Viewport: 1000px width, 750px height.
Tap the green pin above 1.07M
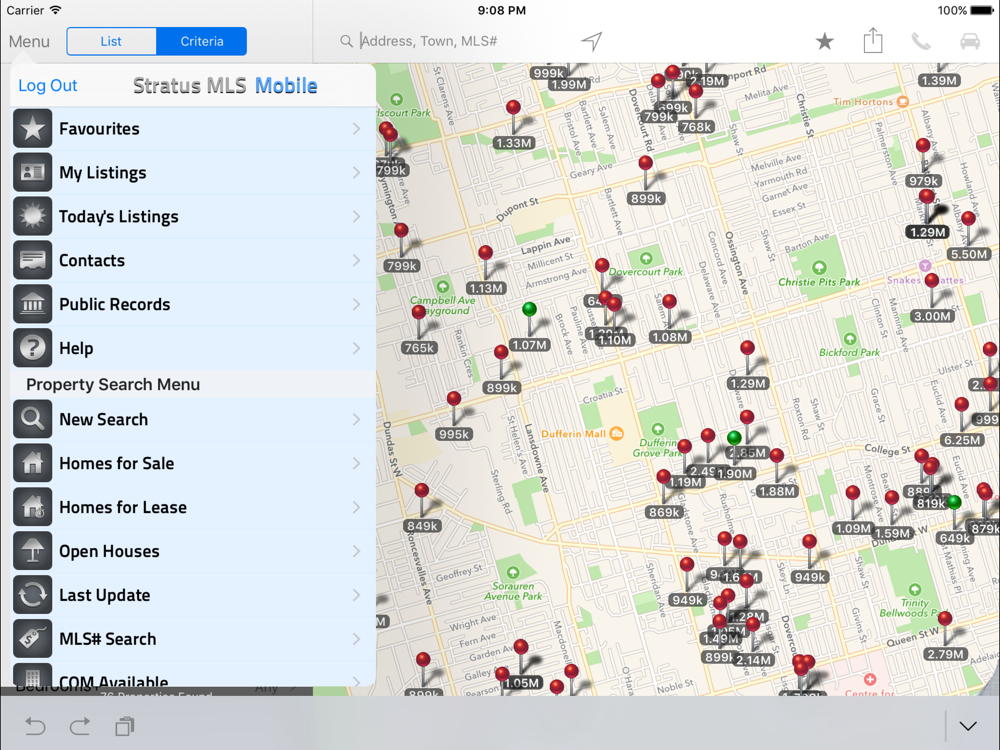(529, 310)
